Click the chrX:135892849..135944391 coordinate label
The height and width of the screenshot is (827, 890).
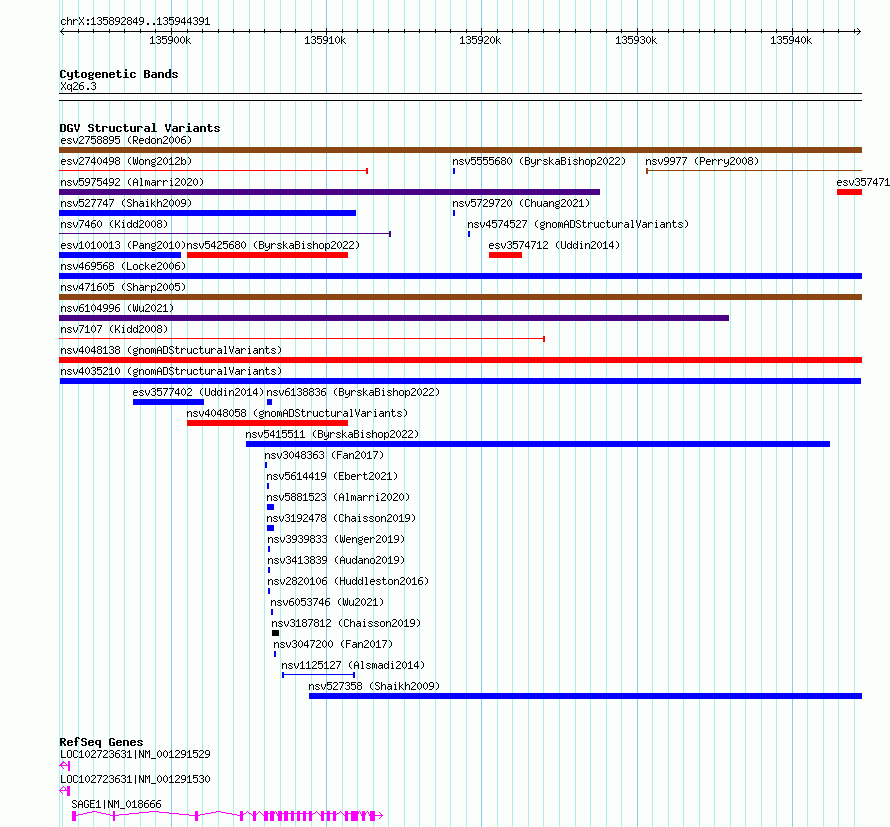(135, 22)
